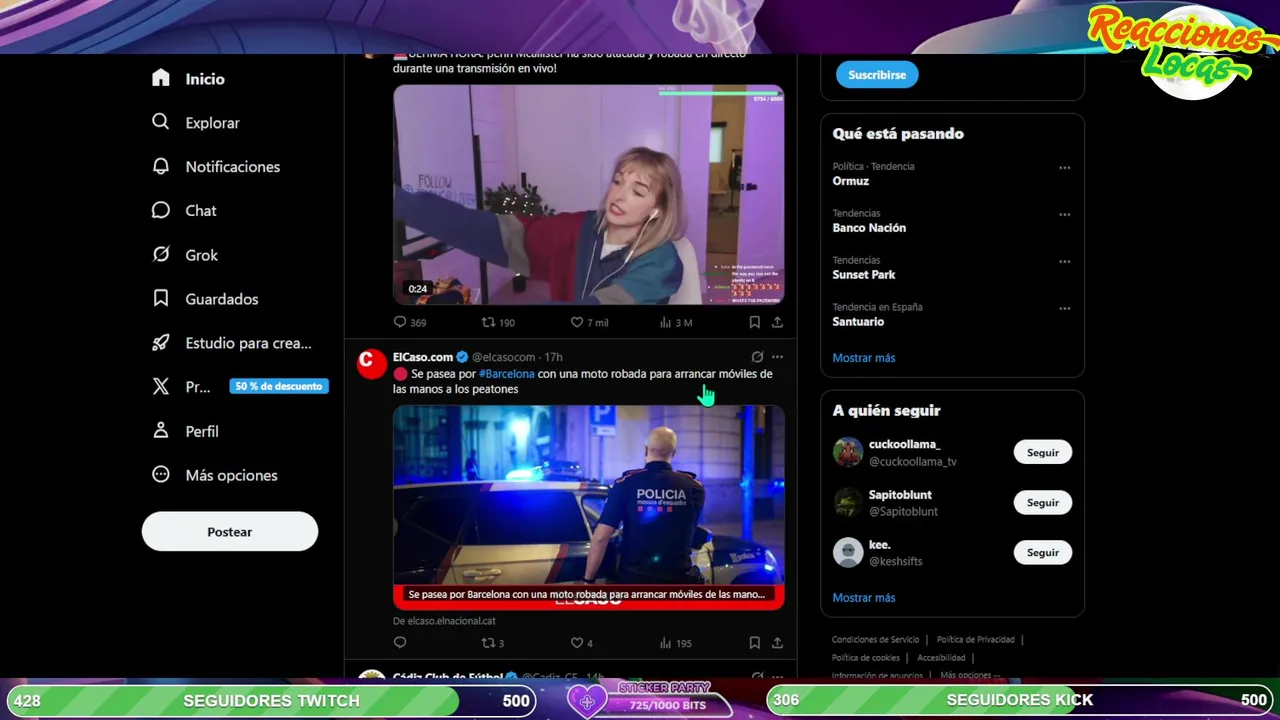Follow Sapitoblunt with Seguir button
Screen dimensions: 1280x720
tap(1043, 503)
